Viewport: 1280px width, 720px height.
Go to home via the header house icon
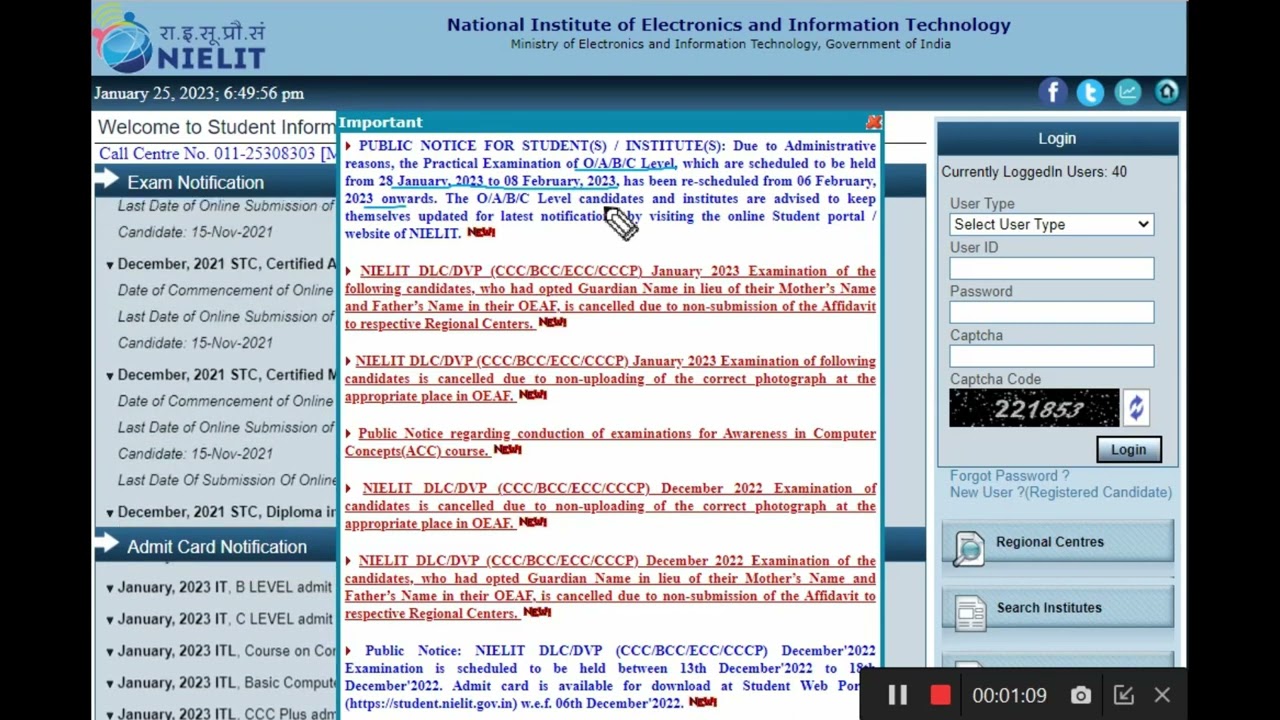point(1166,92)
